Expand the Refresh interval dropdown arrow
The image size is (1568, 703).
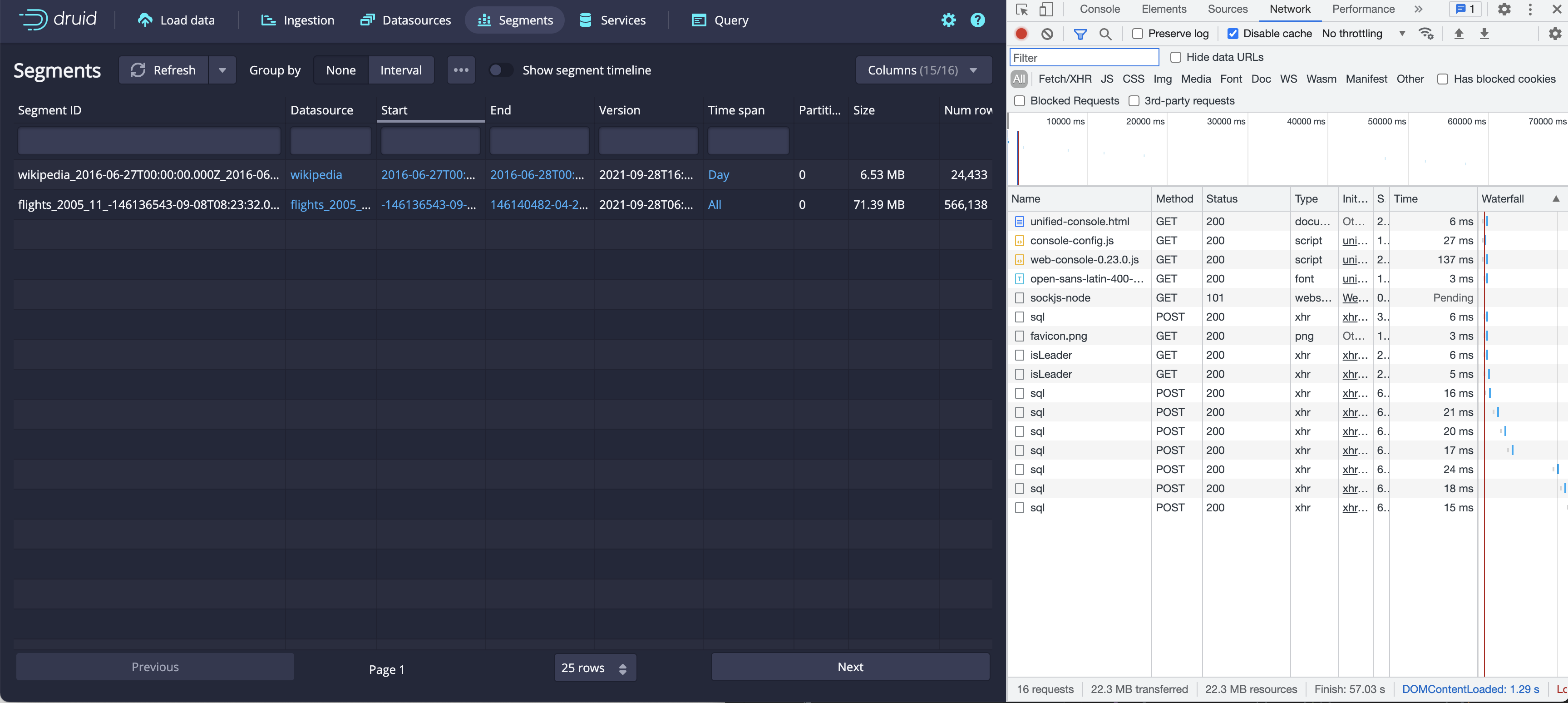click(222, 70)
